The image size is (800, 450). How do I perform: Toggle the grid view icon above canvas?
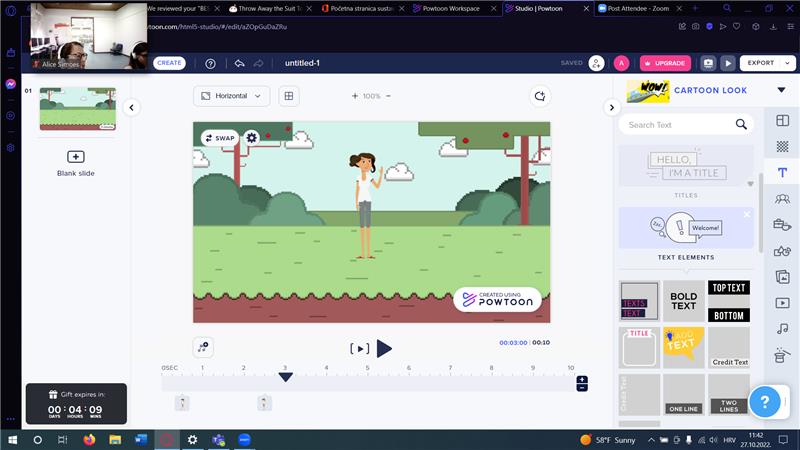click(289, 96)
